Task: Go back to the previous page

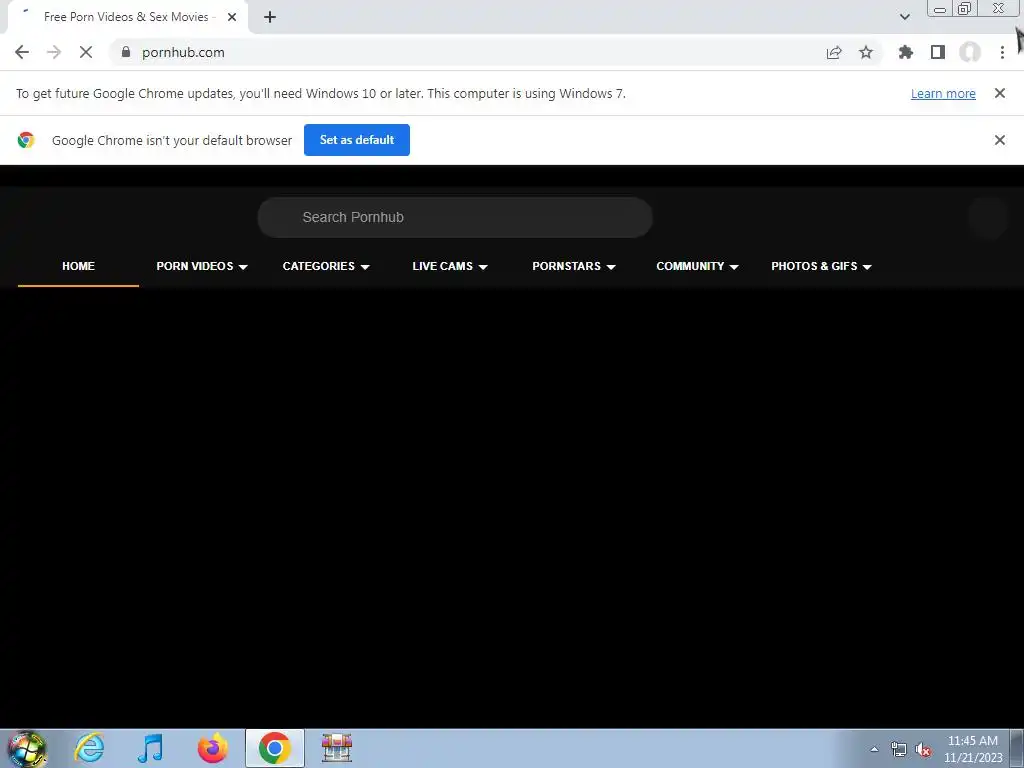Action: [22, 52]
